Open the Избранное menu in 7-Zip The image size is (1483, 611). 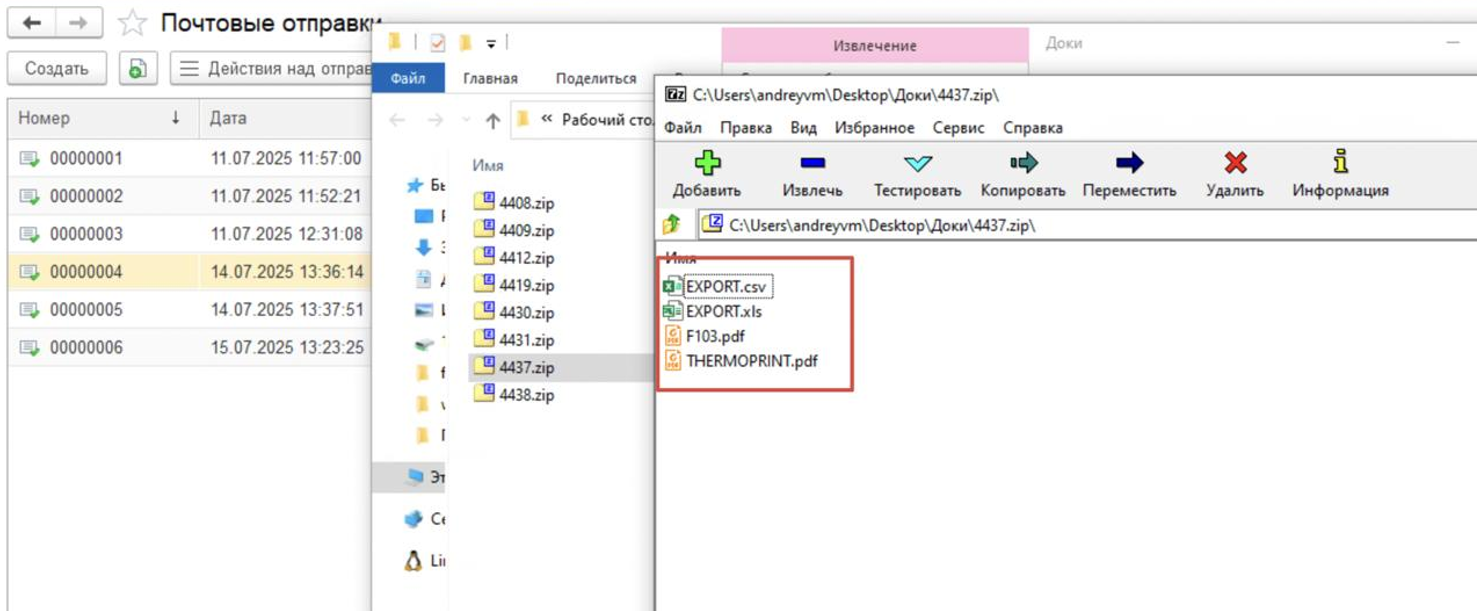pos(874,128)
